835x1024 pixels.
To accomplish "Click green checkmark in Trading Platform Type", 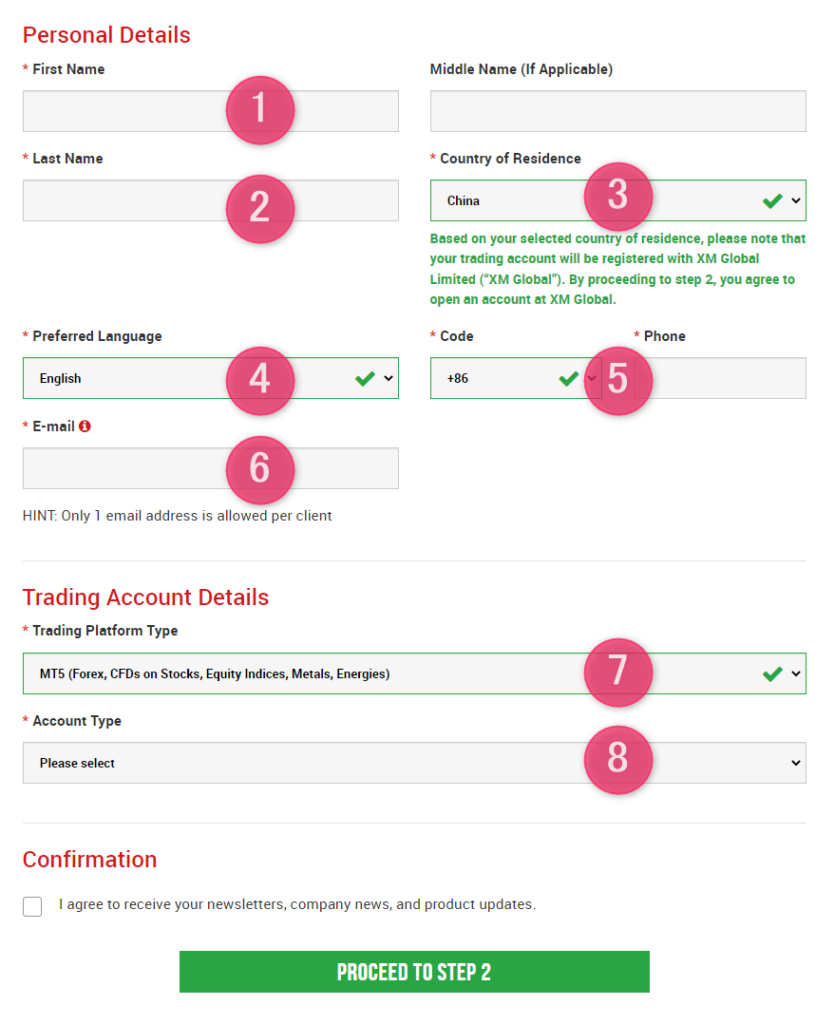I will [x=772, y=674].
